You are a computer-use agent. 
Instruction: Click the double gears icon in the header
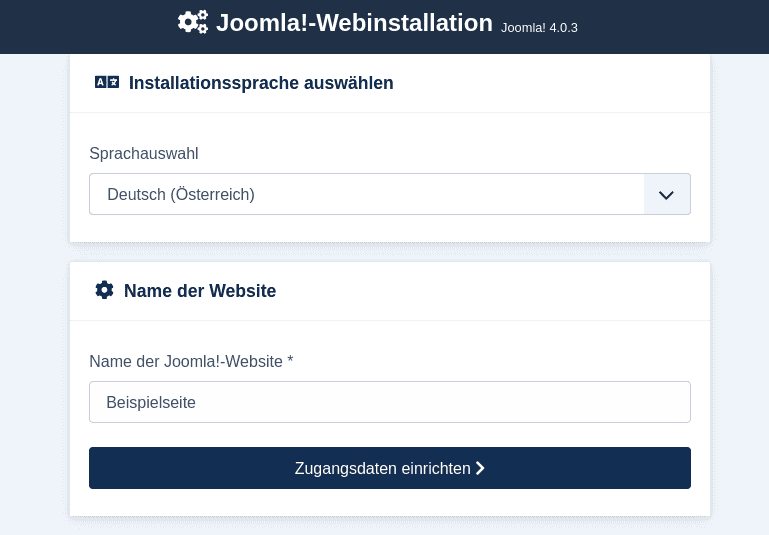pos(192,22)
